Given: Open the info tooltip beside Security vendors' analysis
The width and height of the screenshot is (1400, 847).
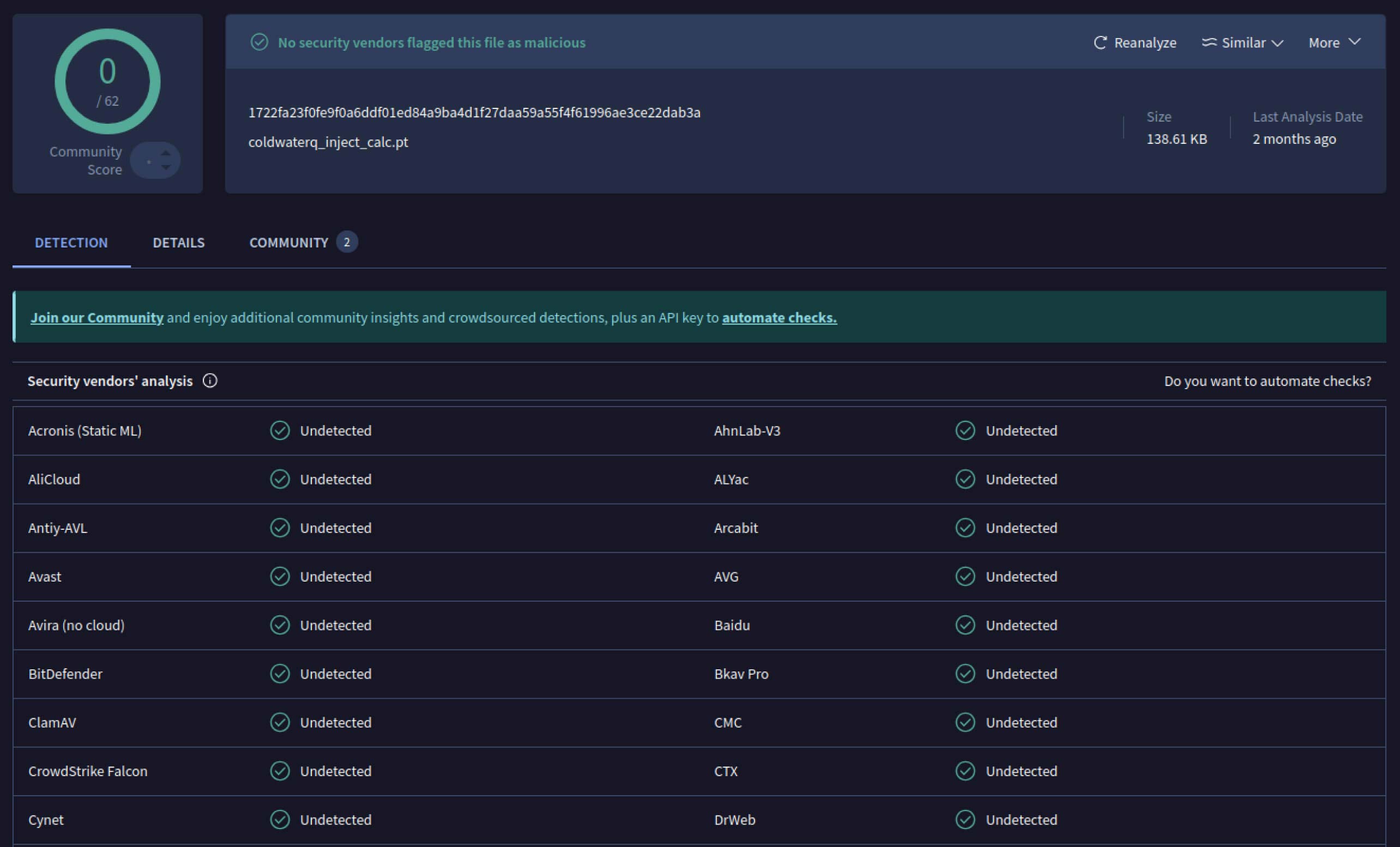Looking at the screenshot, I should tap(210, 380).
